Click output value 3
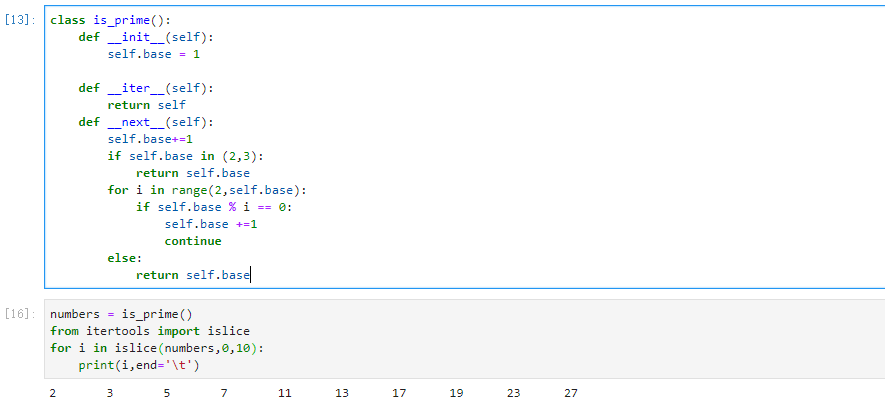The width and height of the screenshot is (885, 403). pos(110,393)
